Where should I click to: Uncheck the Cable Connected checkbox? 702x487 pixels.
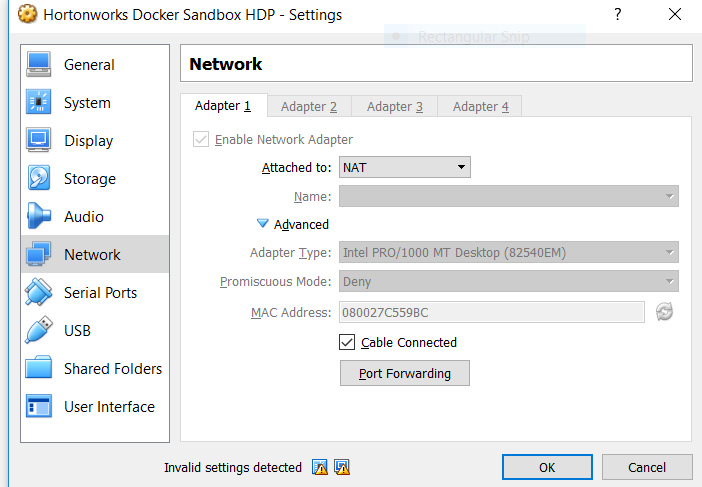[347, 342]
